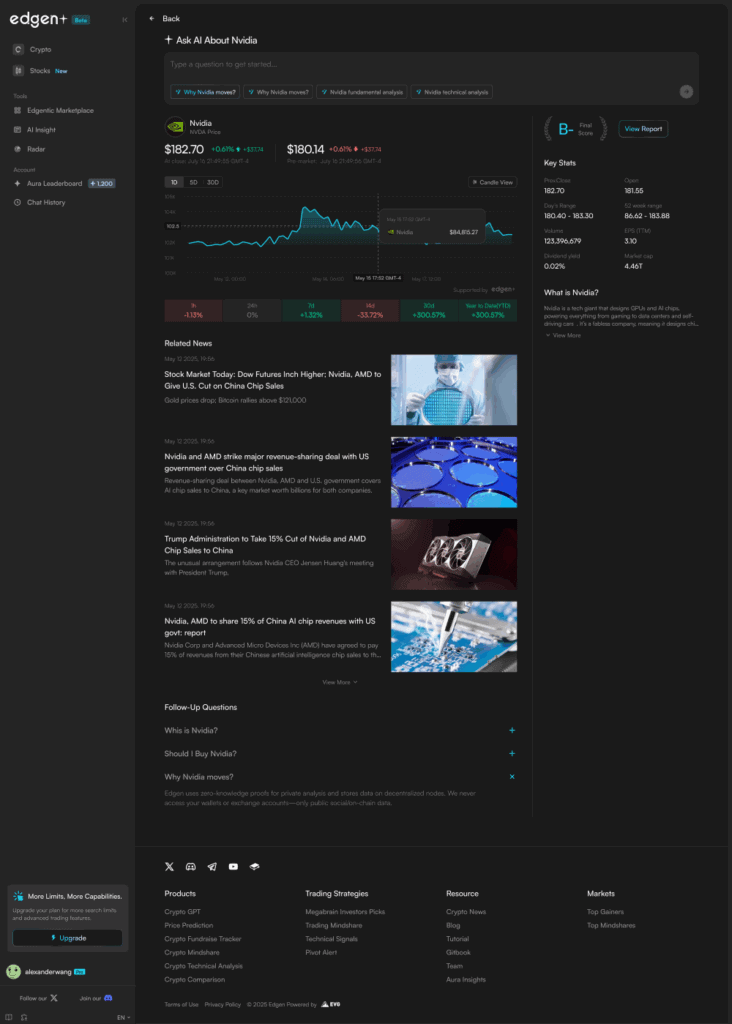Open the EN language dropdown
732x1024 pixels.
123,1017
